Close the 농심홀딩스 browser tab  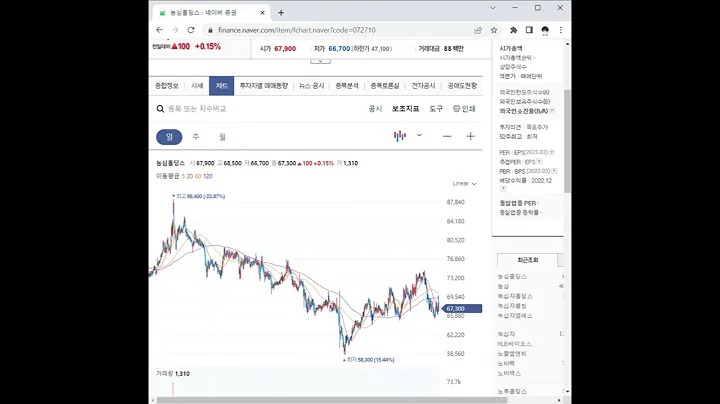tap(262, 13)
